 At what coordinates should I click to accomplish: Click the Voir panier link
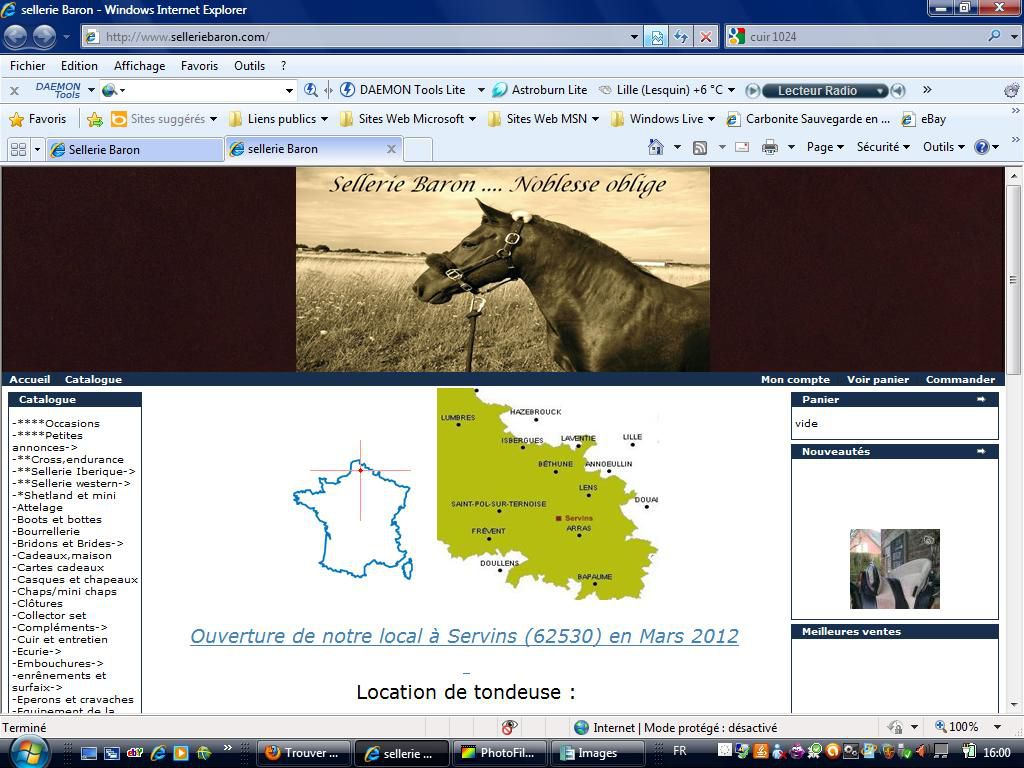point(877,379)
